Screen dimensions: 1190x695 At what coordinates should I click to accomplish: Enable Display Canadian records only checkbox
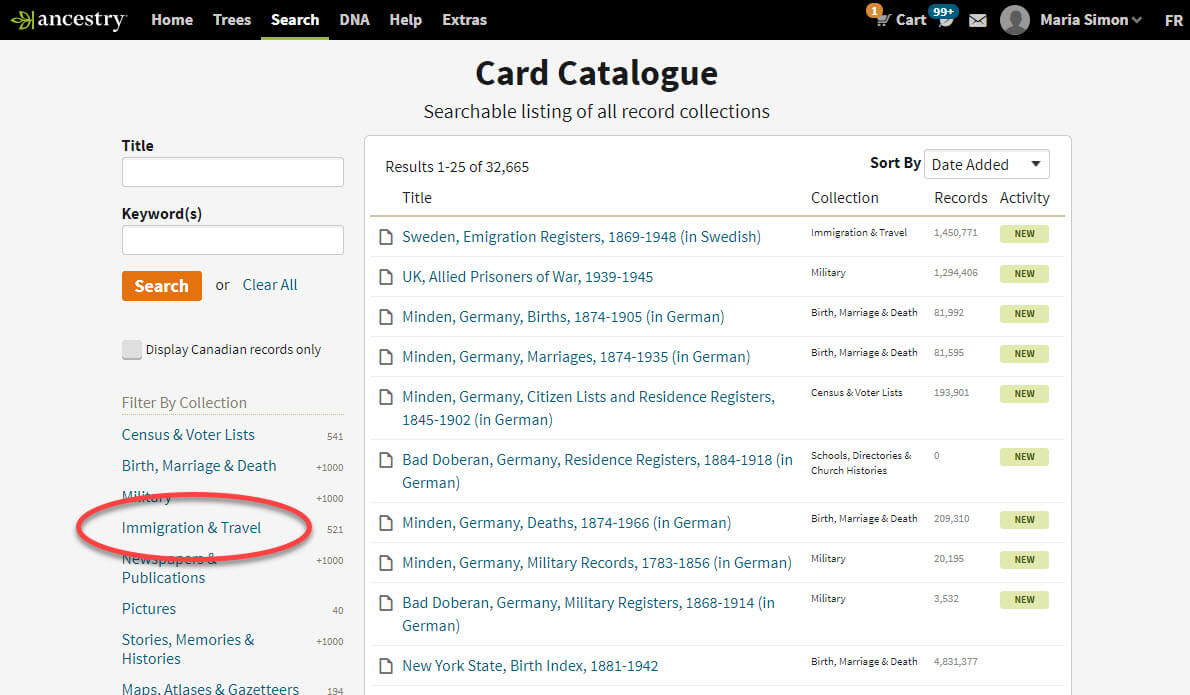click(x=131, y=350)
